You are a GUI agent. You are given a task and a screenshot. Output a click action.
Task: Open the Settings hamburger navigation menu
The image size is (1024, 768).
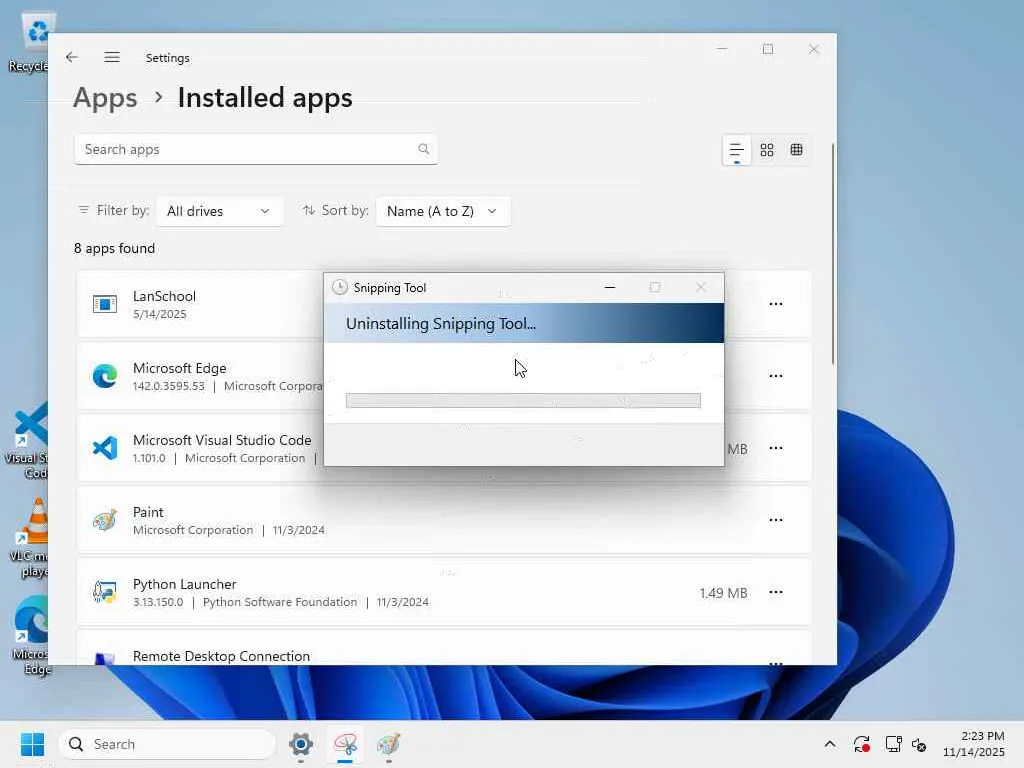click(x=112, y=57)
